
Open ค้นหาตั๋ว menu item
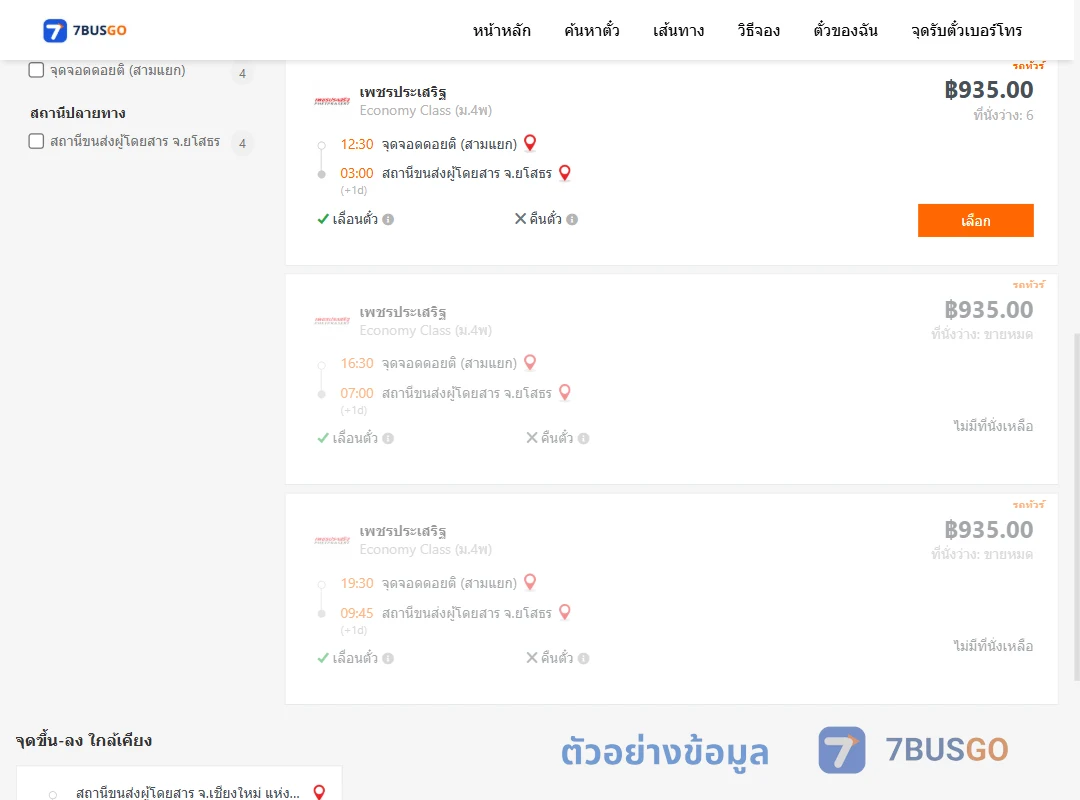592,30
